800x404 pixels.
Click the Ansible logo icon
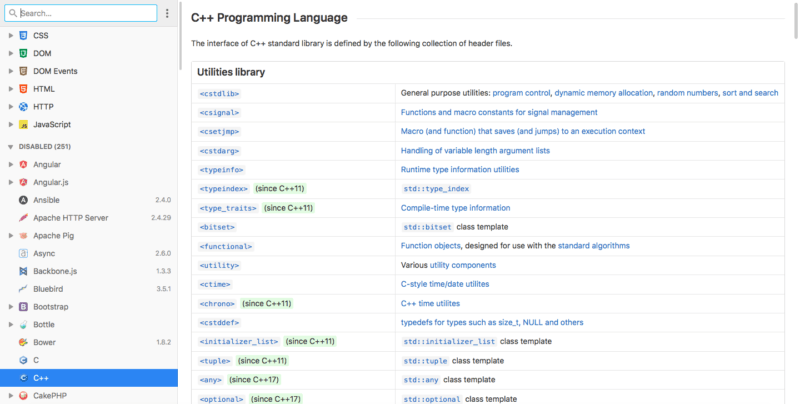point(23,200)
